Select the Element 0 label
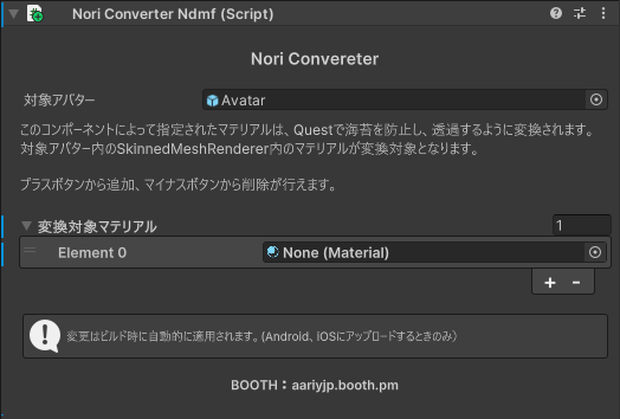Viewport: 620px width, 419px height. point(92,253)
